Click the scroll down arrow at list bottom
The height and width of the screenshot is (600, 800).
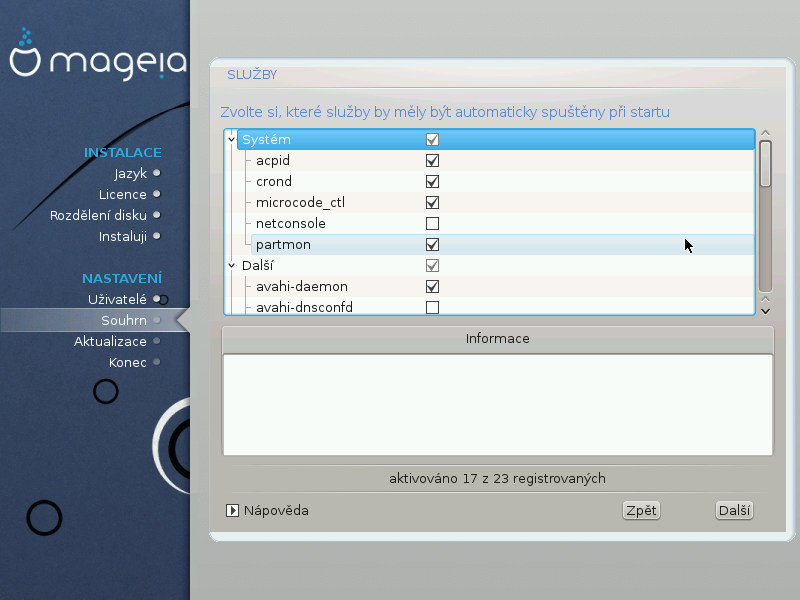tap(765, 311)
